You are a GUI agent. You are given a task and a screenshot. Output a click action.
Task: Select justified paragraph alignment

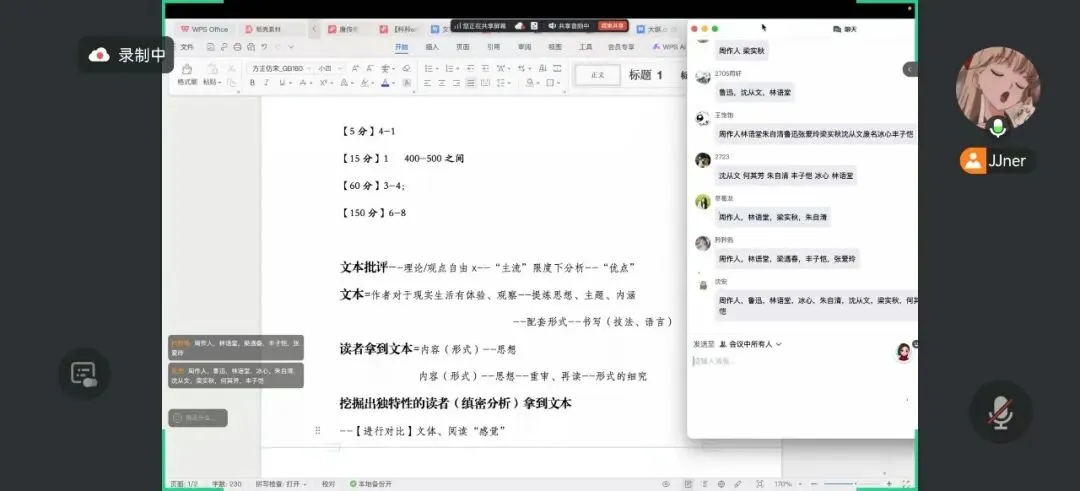pos(470,83)
